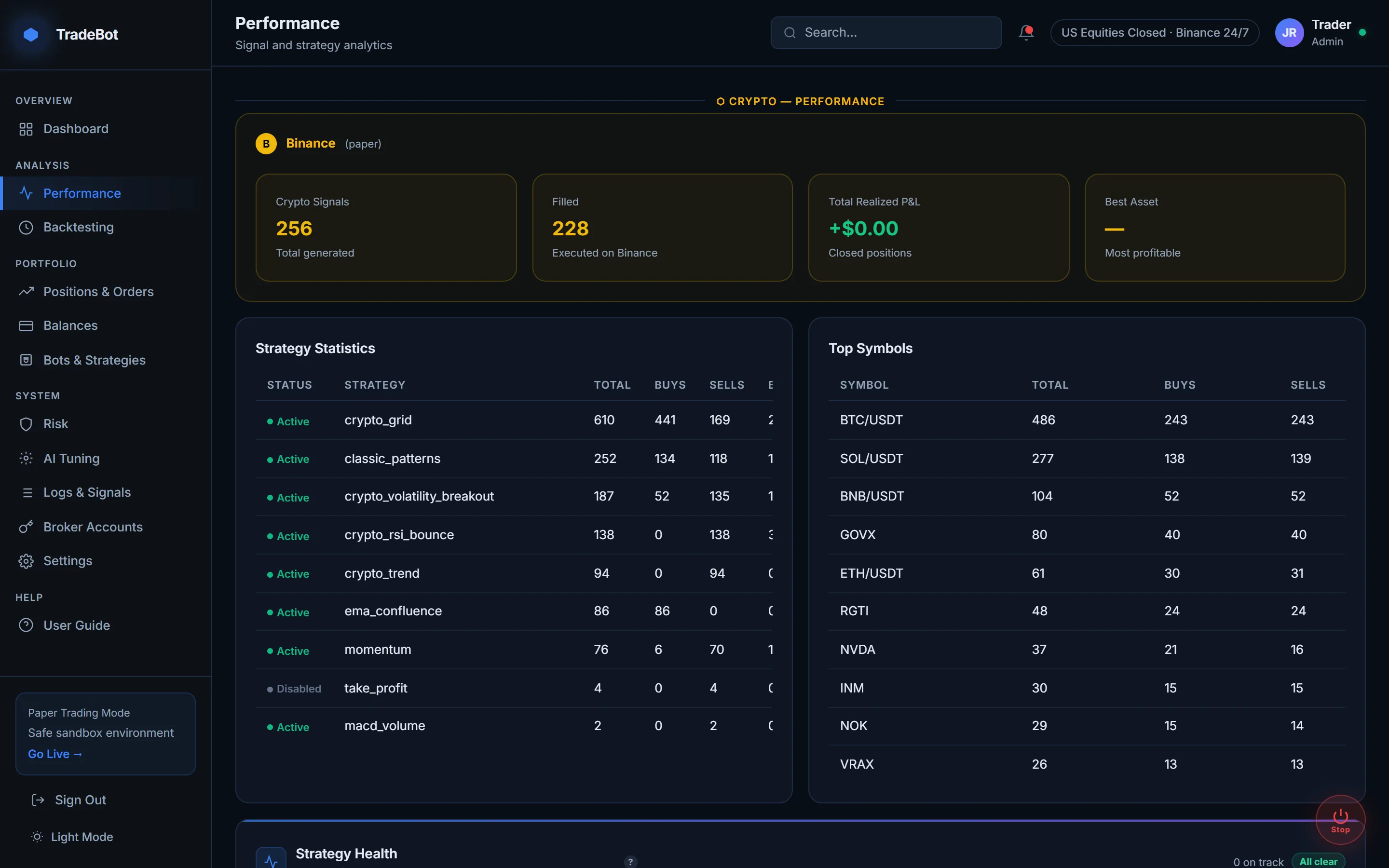
Task: Click the User Guide help icon
Action: pyautogui.click(x=26, y=624)
